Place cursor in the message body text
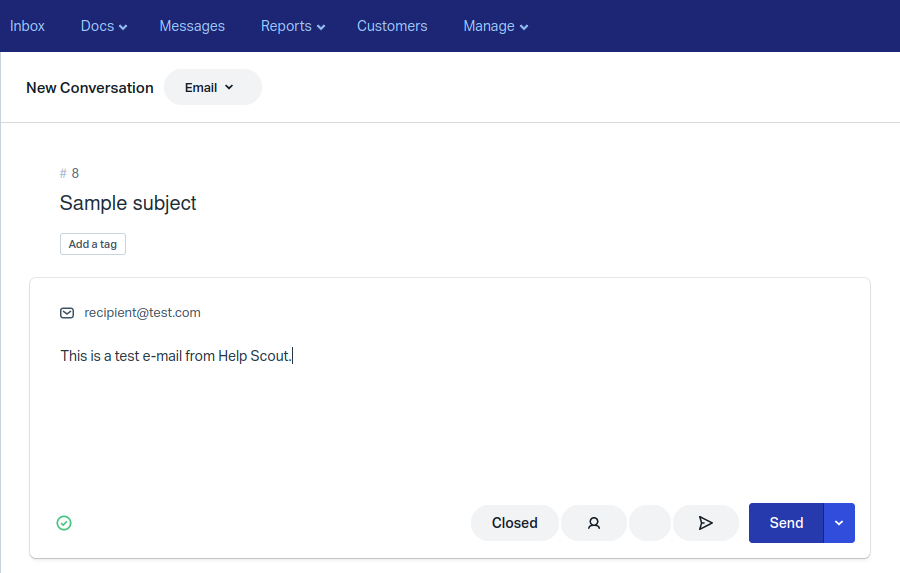Image resolution: width=900 pixels, height=573 pixels. coord(176,356)
